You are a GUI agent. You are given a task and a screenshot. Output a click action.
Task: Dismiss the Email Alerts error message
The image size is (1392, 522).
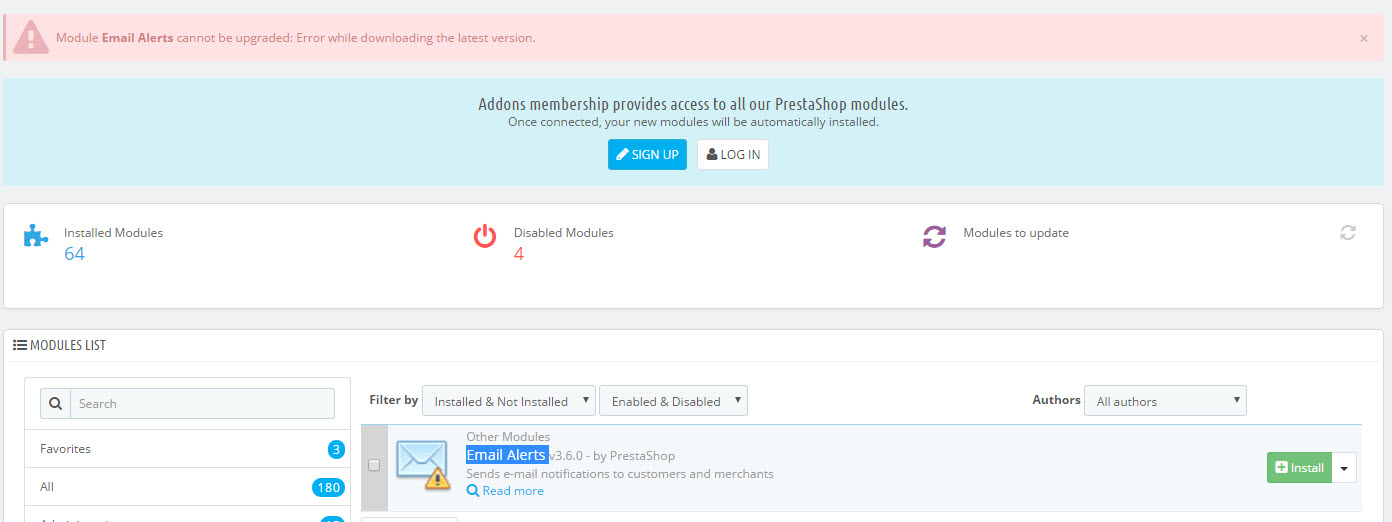point(1363,38)
